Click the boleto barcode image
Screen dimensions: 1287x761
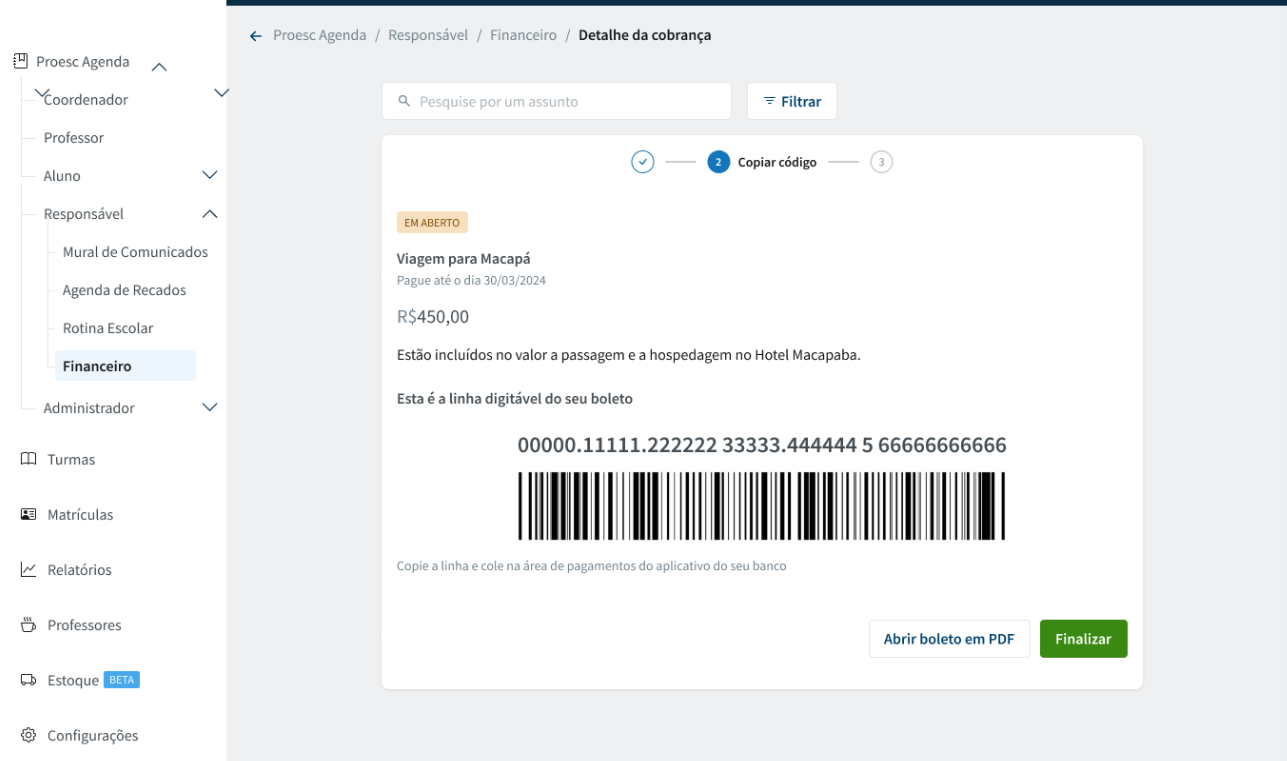pyautogui.click(x=761, y=506)
